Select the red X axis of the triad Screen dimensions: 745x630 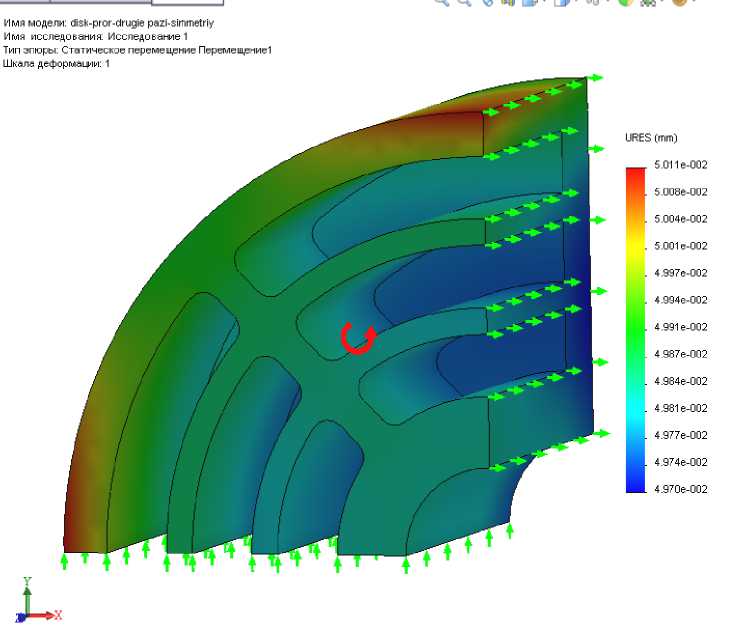[x=48, y=616]
